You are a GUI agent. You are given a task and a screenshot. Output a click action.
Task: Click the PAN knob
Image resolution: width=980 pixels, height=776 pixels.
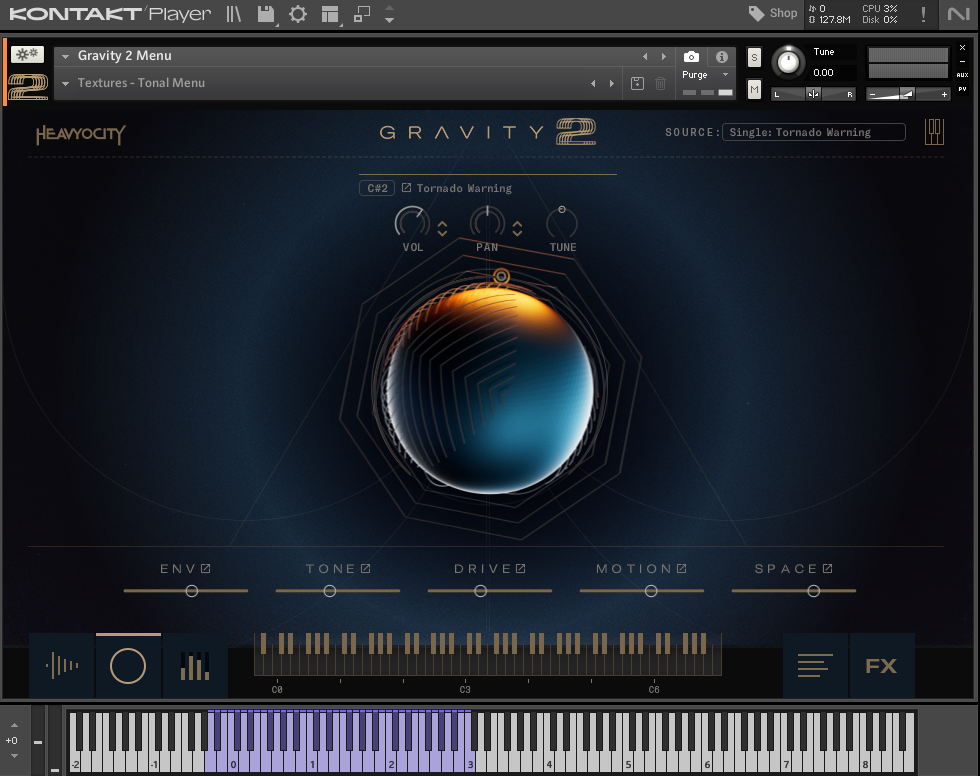point(488,222)
